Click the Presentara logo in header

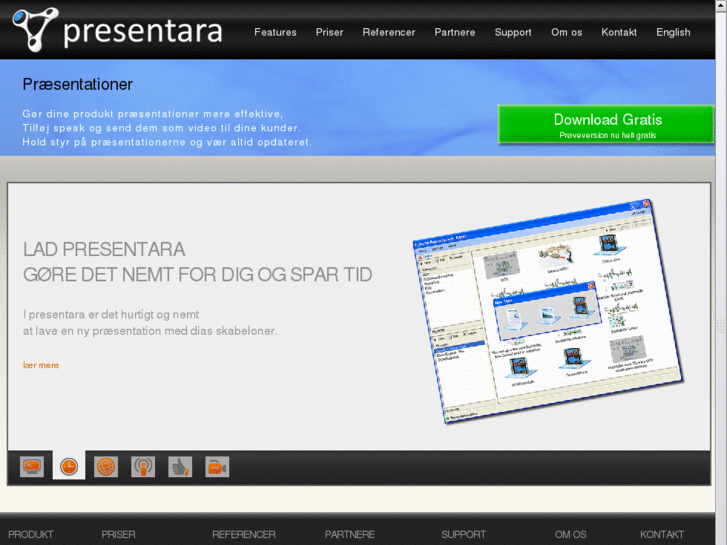point(118,29)
